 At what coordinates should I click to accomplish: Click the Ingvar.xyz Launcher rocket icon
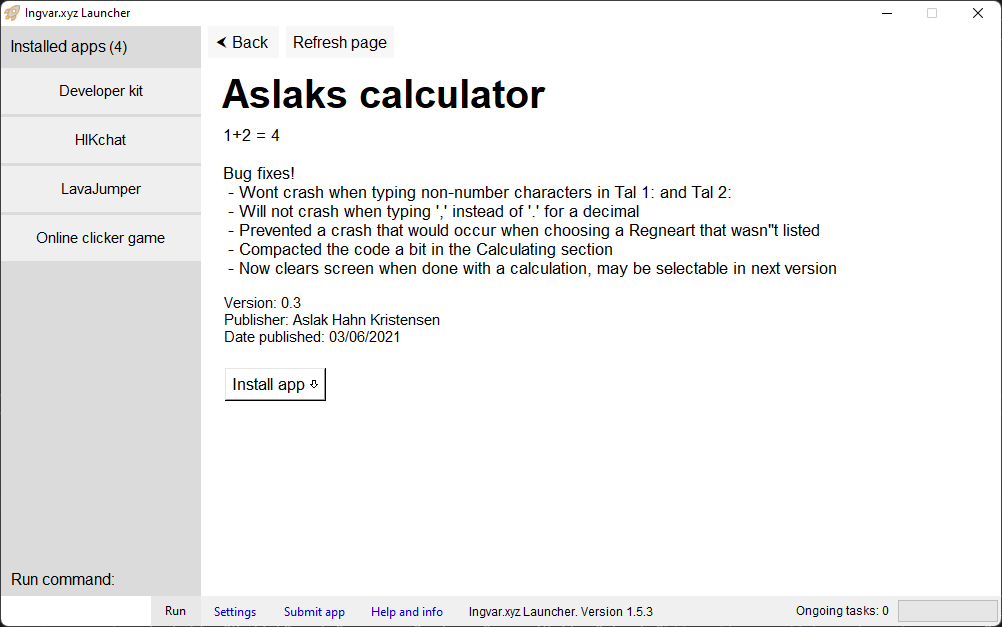[x=12, y=13]
